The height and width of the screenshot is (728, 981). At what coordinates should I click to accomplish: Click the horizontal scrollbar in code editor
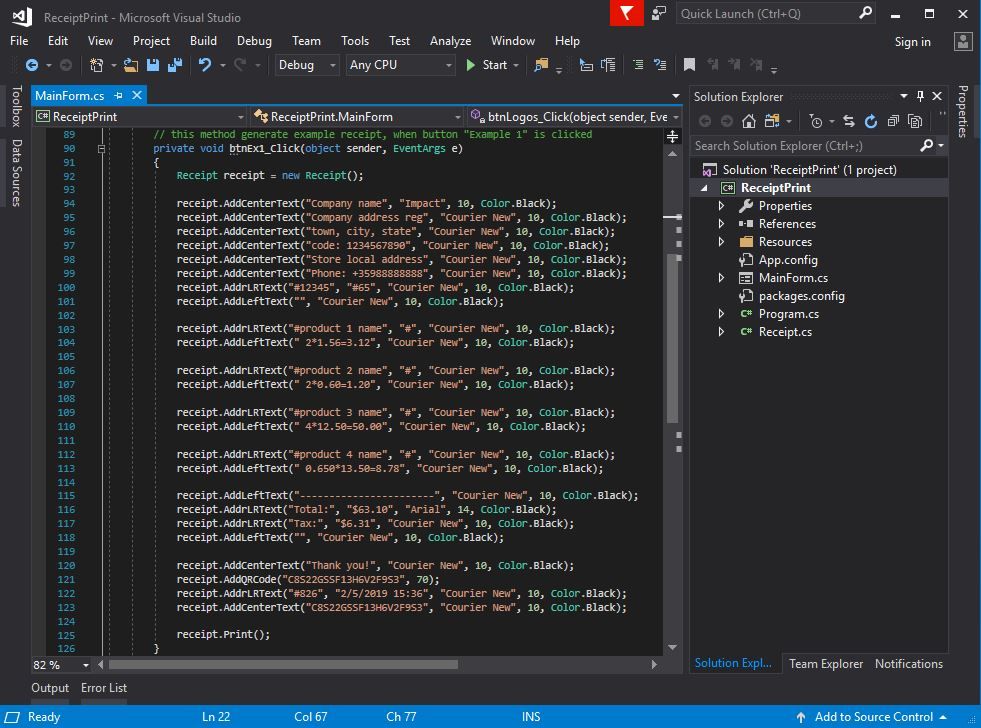[x=283, y=664]
